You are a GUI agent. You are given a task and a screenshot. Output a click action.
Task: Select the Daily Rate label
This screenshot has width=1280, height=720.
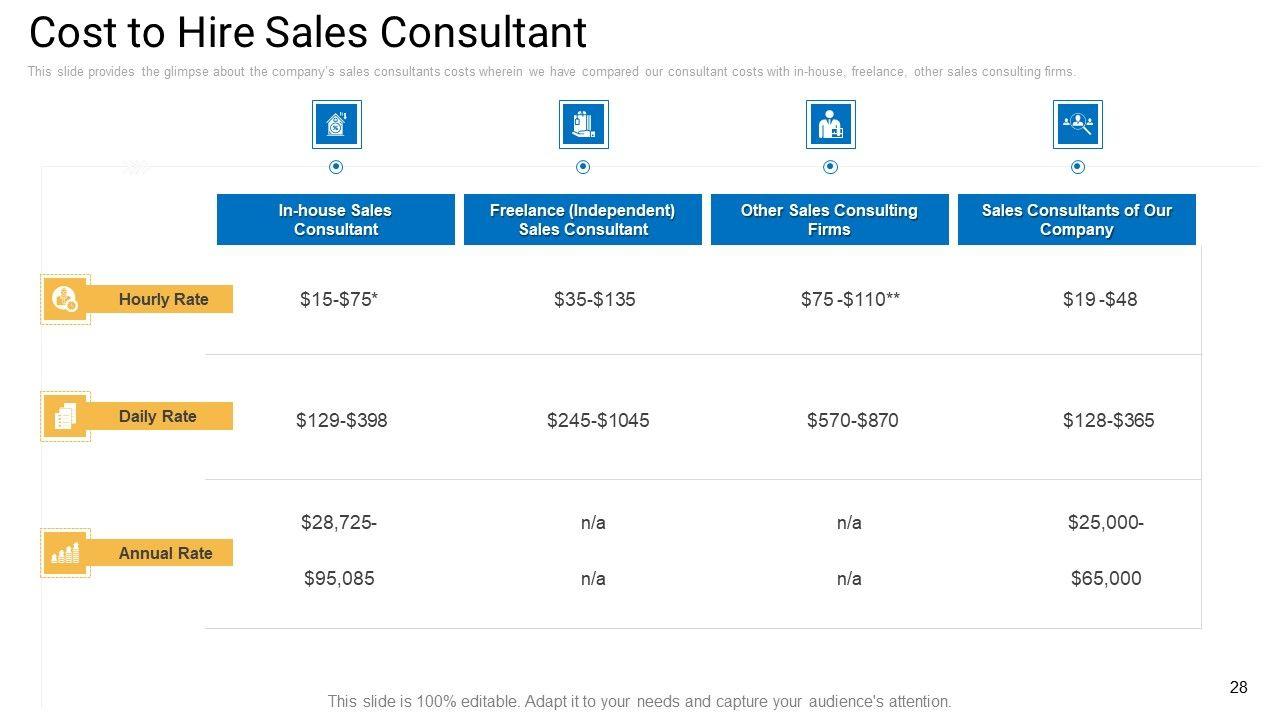157,416
